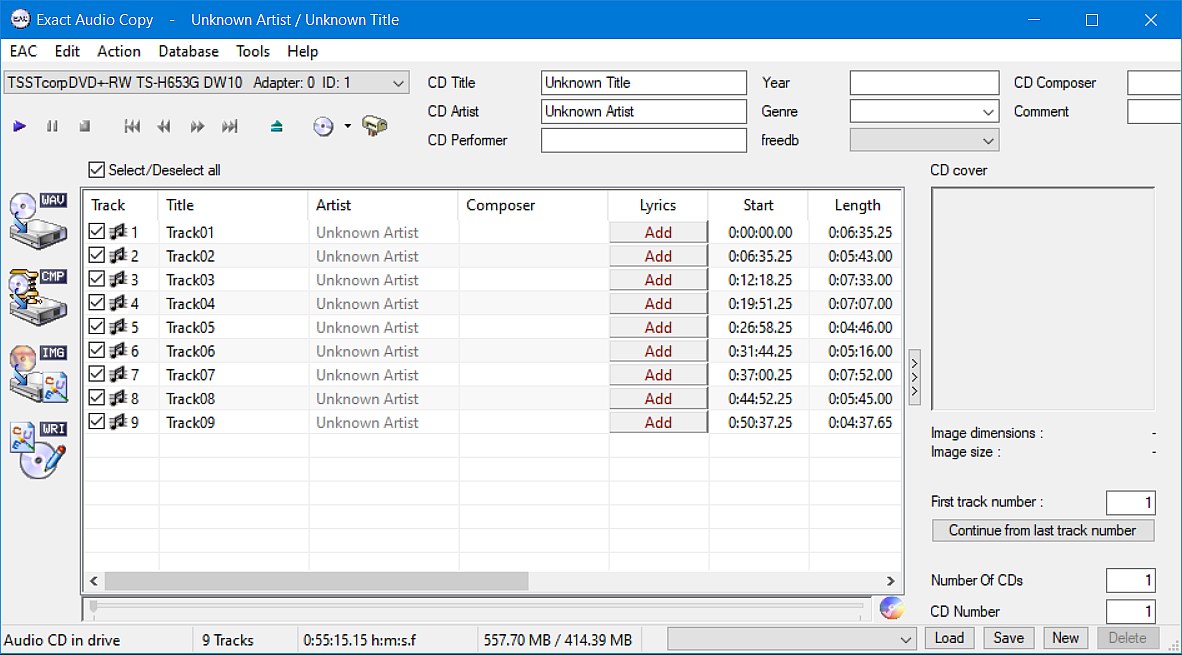The height and width of the screenshot is (655, 1182).
Task: Click the music note icon for track 7
Action: tap(118, 375)
